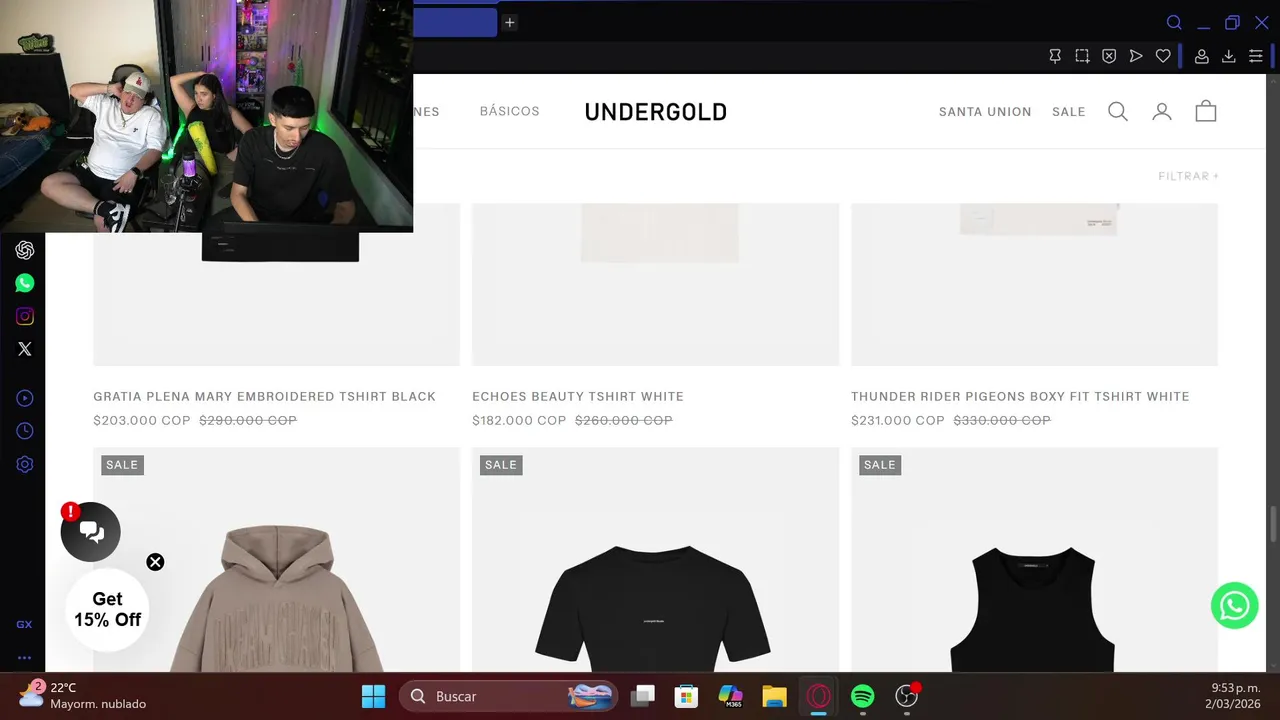
Task: Click the page vertical scrollbar thumb
Action: pos(1274,526)
